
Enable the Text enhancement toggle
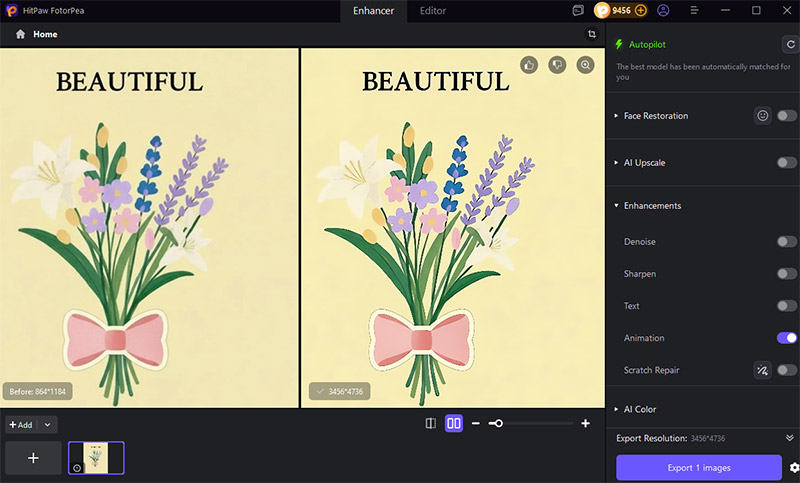[787, 306]
